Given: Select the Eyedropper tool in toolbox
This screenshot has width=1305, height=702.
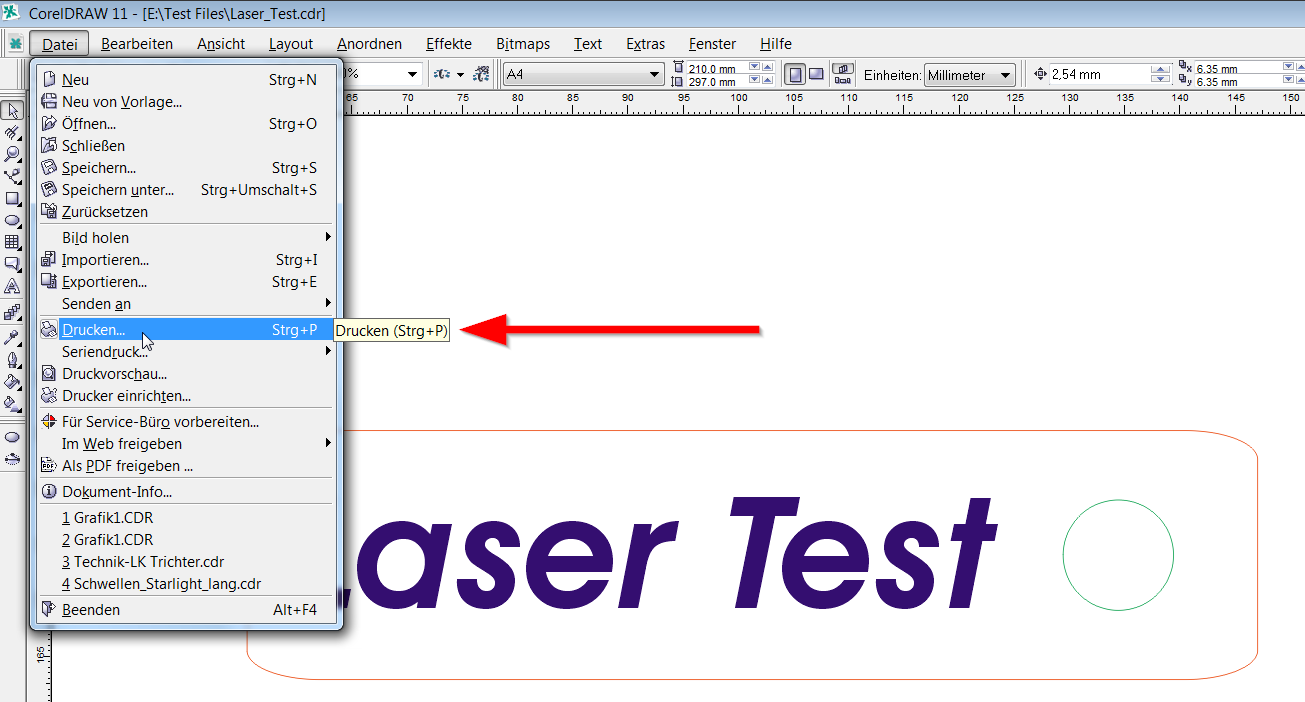Looking at the screenshot, I should (13, 337).
